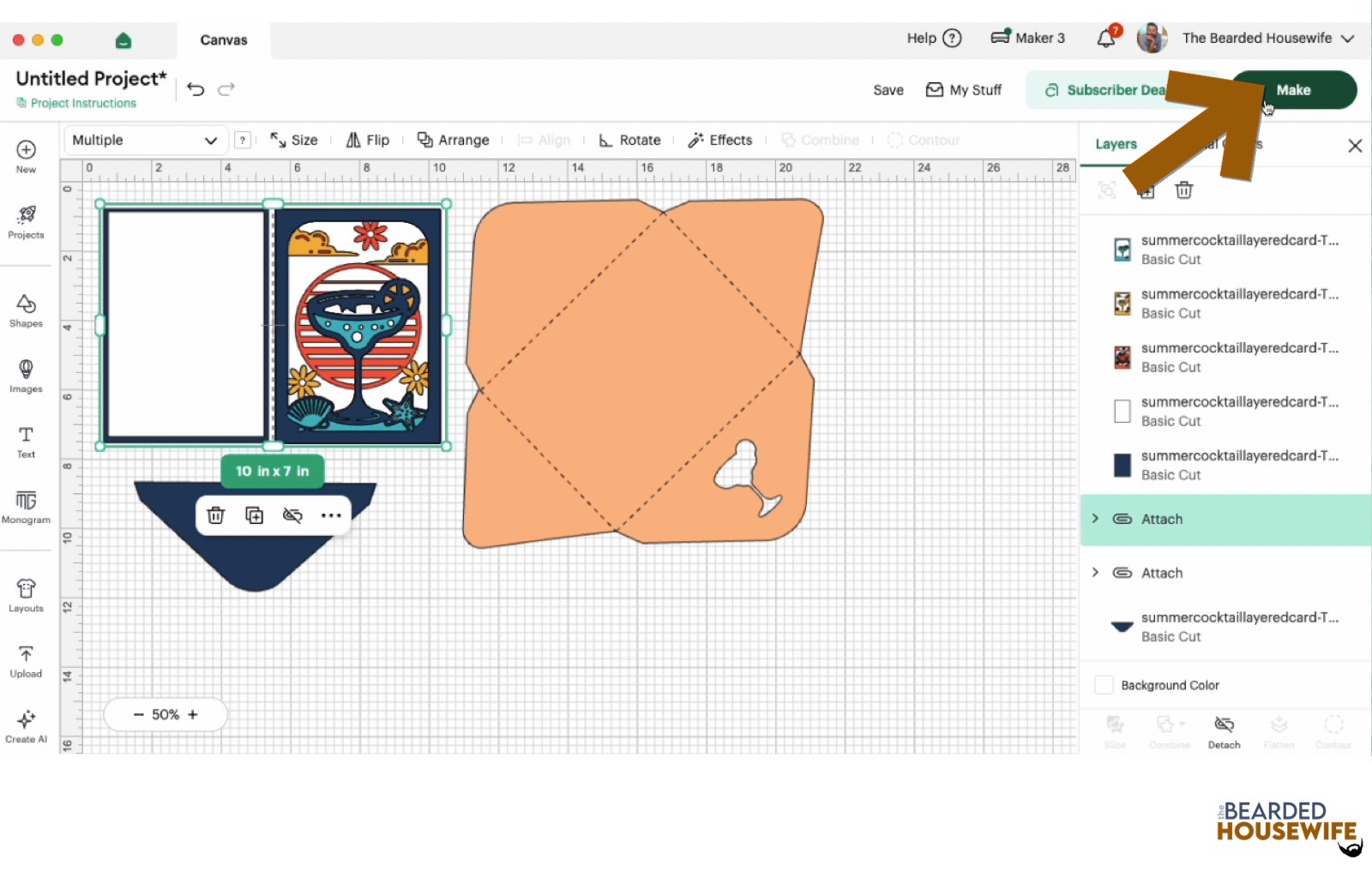Click Slice at the Layers panel bottom
The width and height of the screenshot is (1372, 872).
click(1115, 732)
